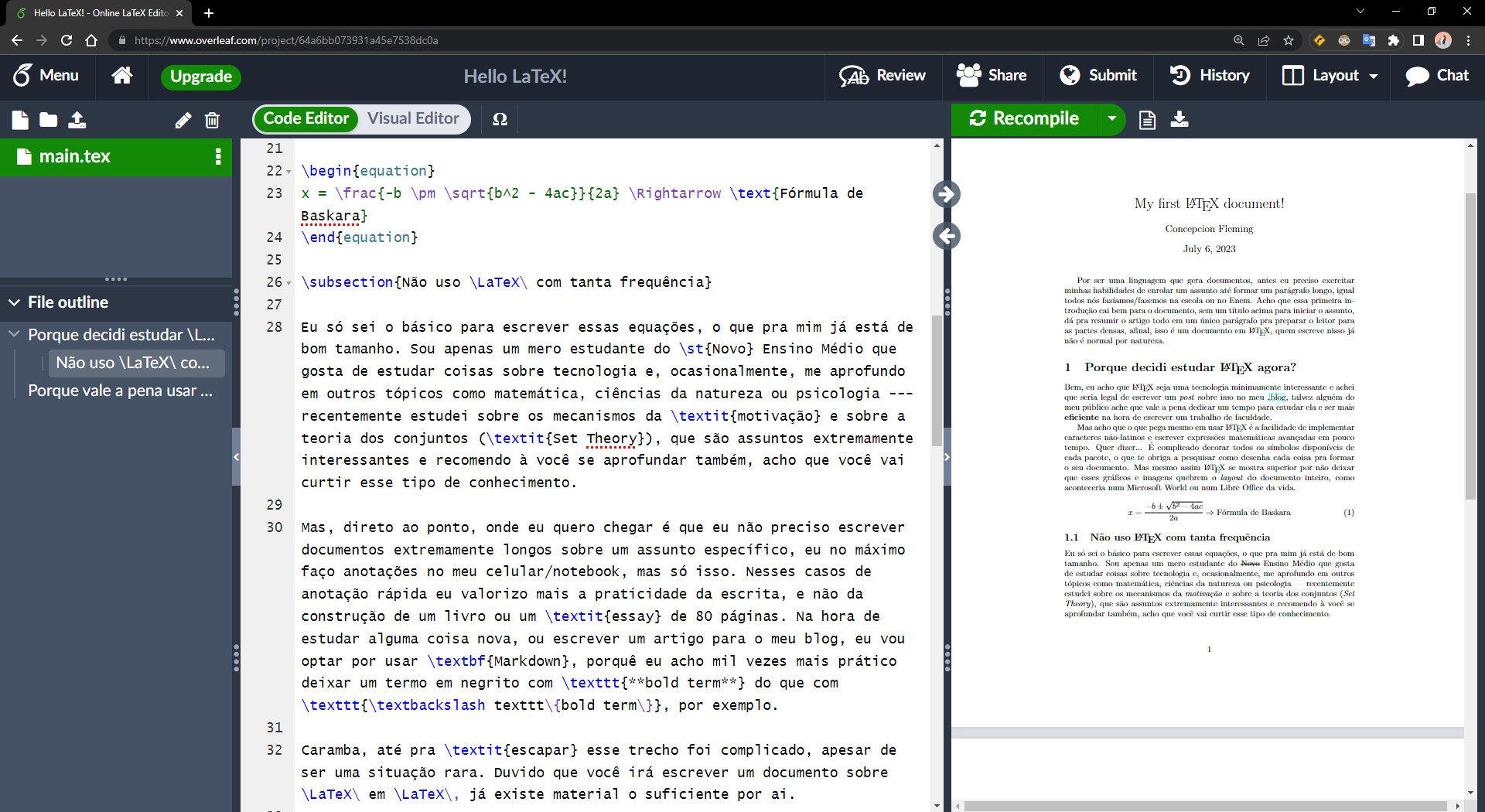
Task: Open the main.tex three-dot options menu
Action: tap(218, 157)
